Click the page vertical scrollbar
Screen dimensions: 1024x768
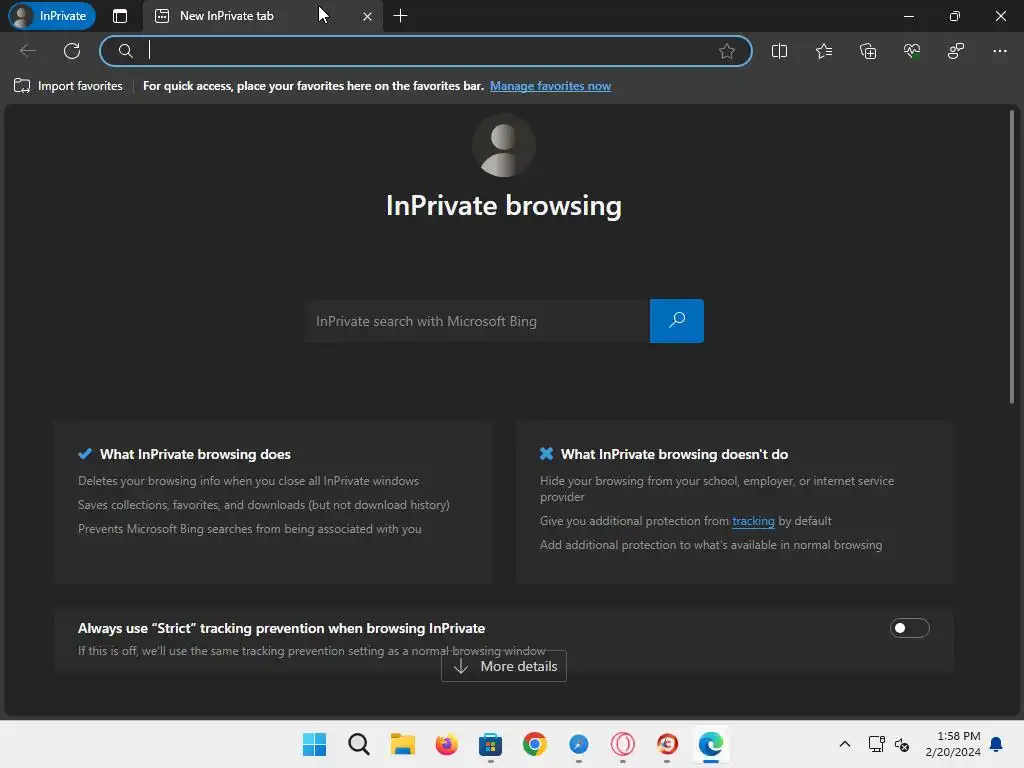click(x=1012, y=258)
